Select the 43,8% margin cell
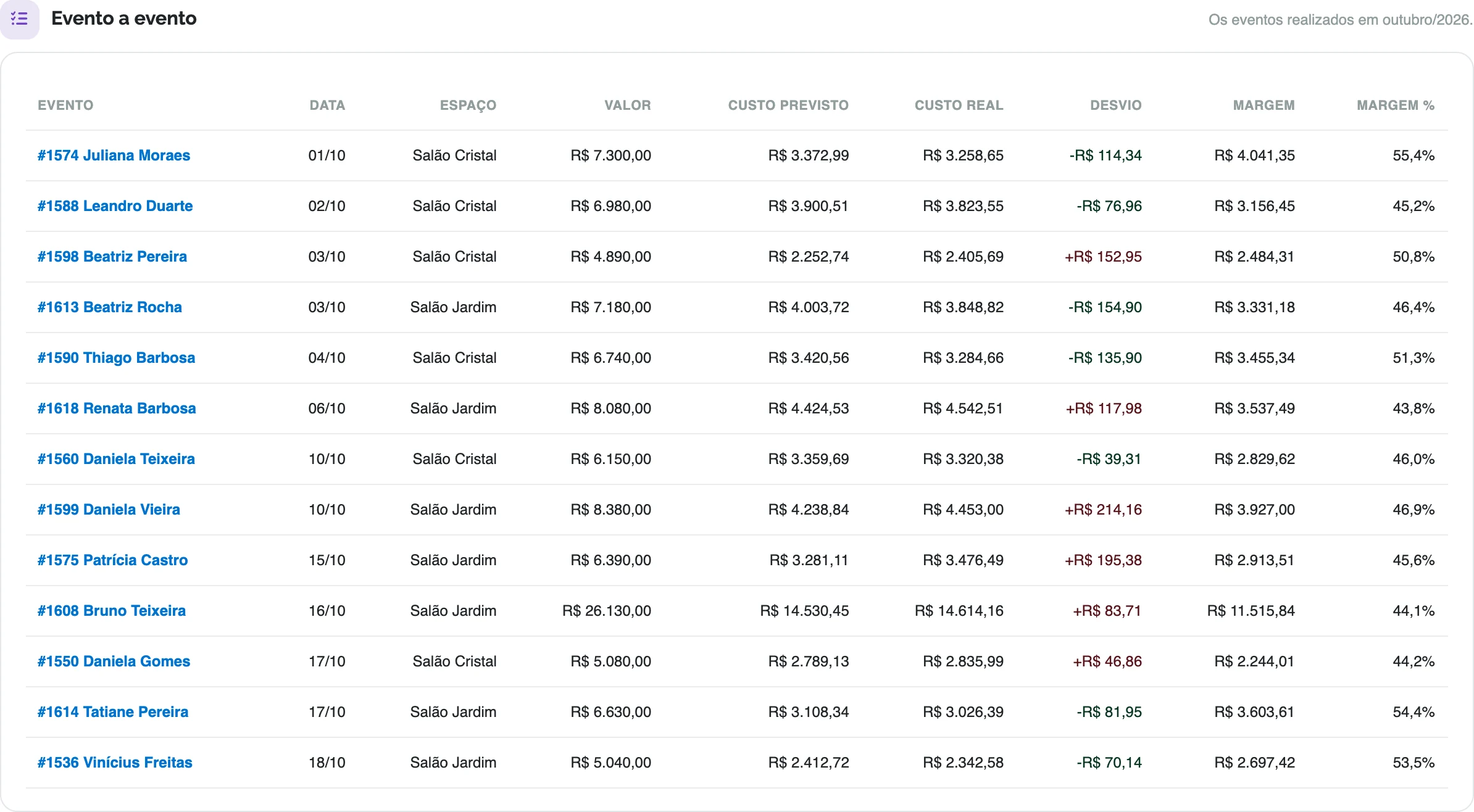The image size is (1474, 812). pyautogui.click(x=1413, y=408)
